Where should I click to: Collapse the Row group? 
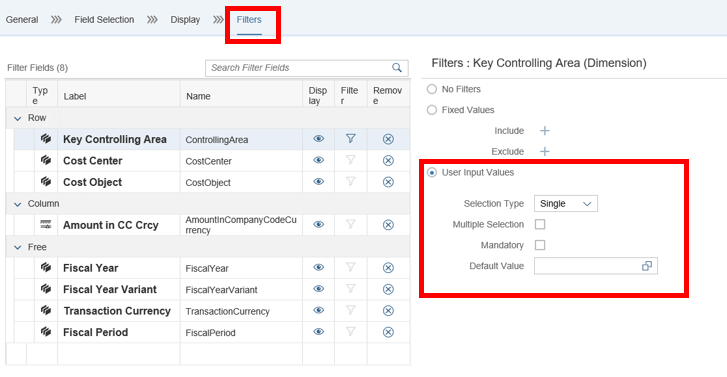coord(18,119)
